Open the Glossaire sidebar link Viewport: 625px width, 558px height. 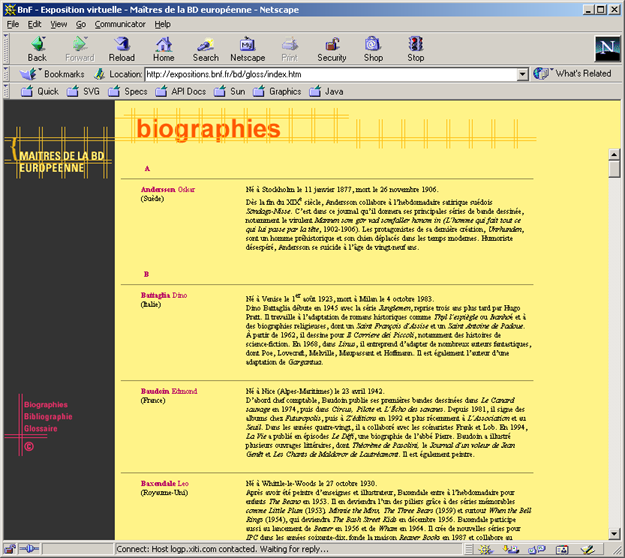41,428
